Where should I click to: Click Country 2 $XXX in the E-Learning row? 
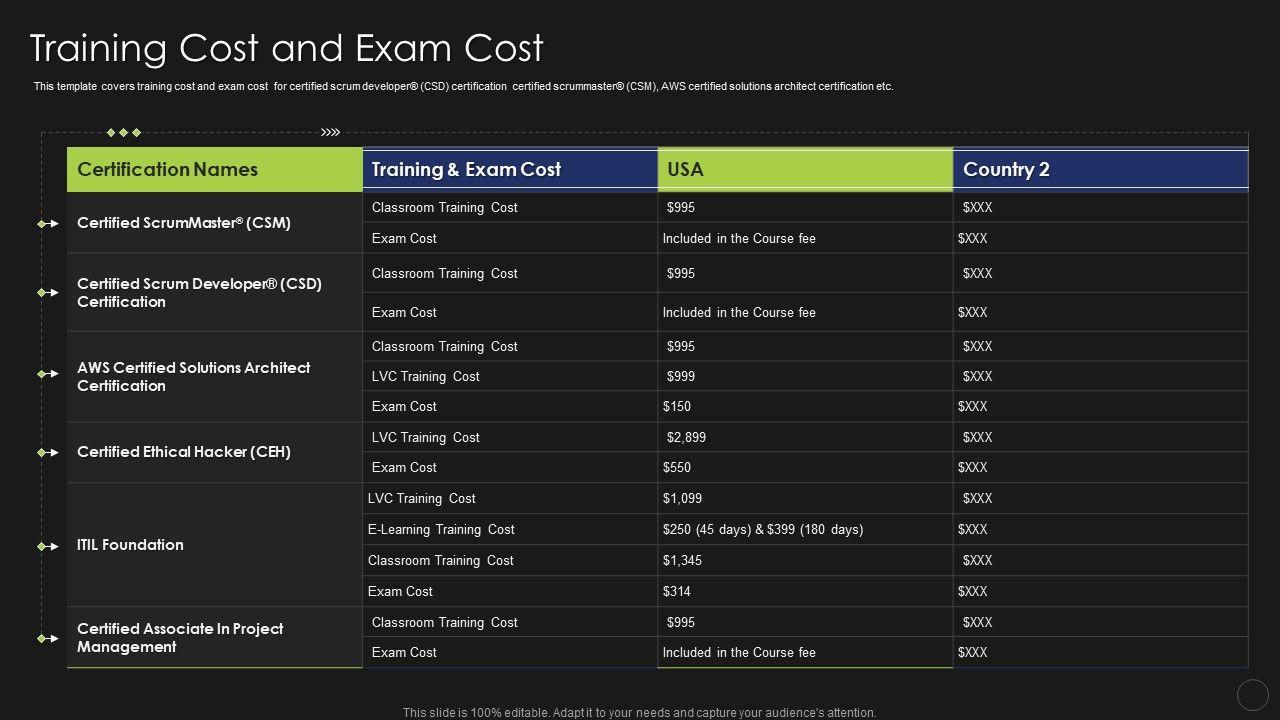tap(972, 529)
